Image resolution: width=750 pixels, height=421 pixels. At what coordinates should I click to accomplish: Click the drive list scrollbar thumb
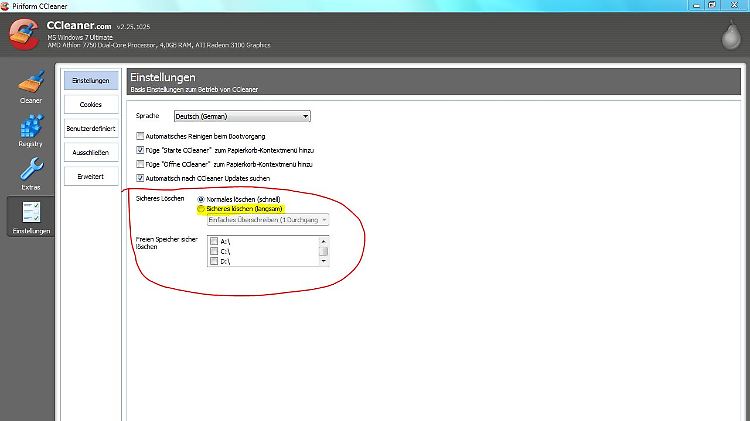[x=324, y=251]
